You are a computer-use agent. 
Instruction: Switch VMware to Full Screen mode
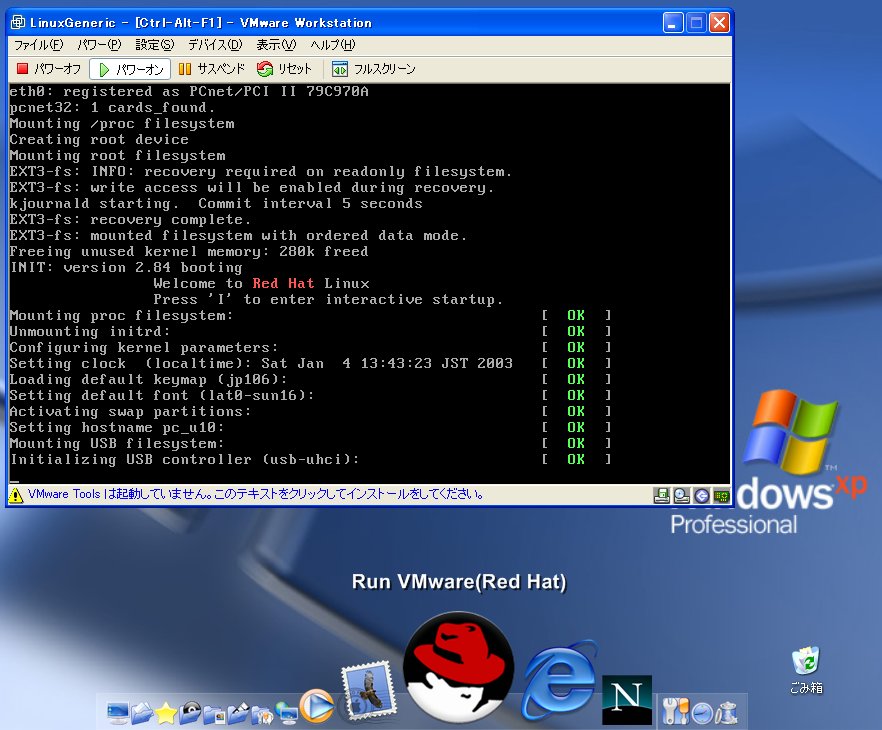coord(374,69)
